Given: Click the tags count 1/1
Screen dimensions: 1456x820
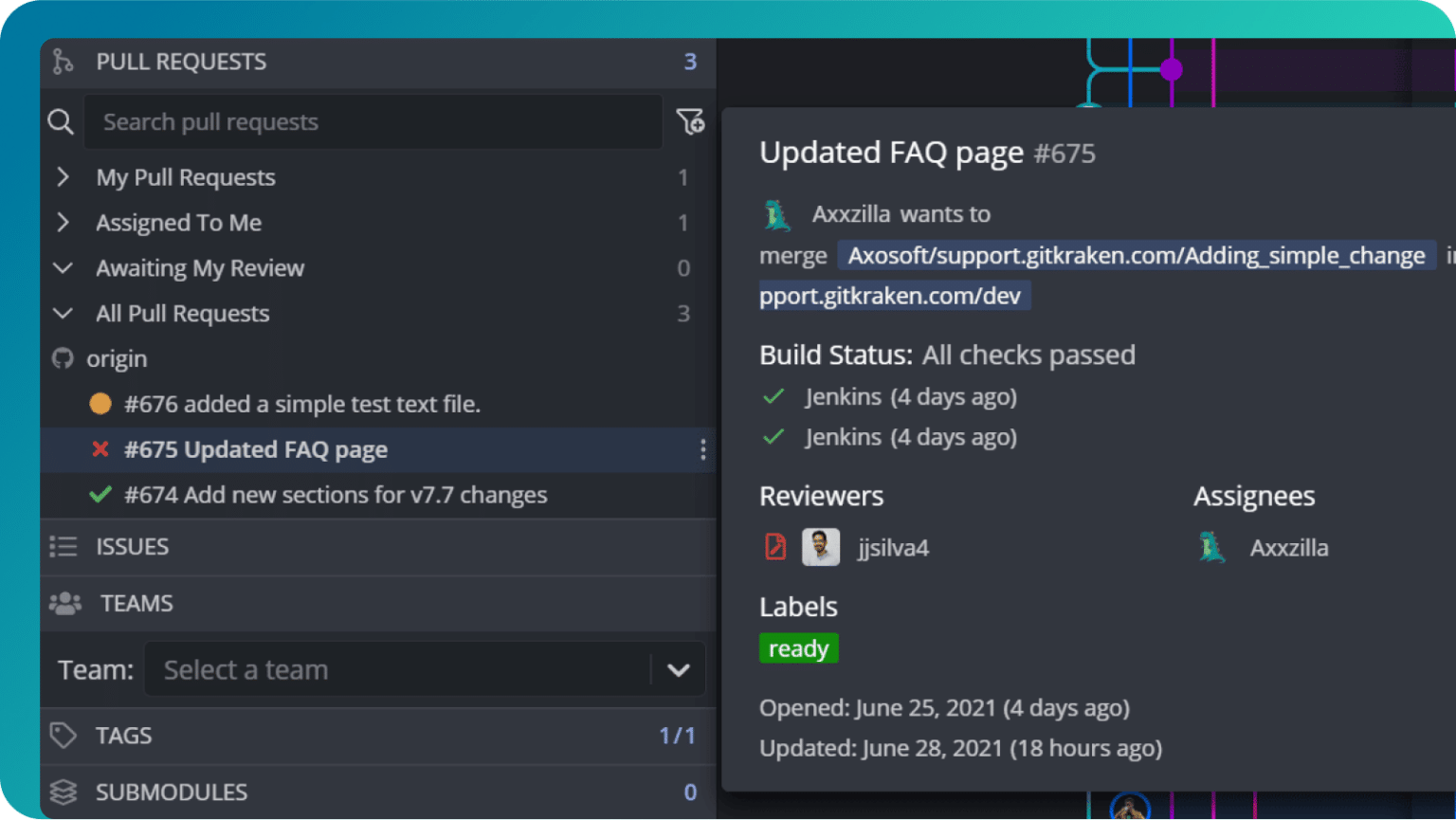Looking at the screenshot, I should click(x=678, y=736).
